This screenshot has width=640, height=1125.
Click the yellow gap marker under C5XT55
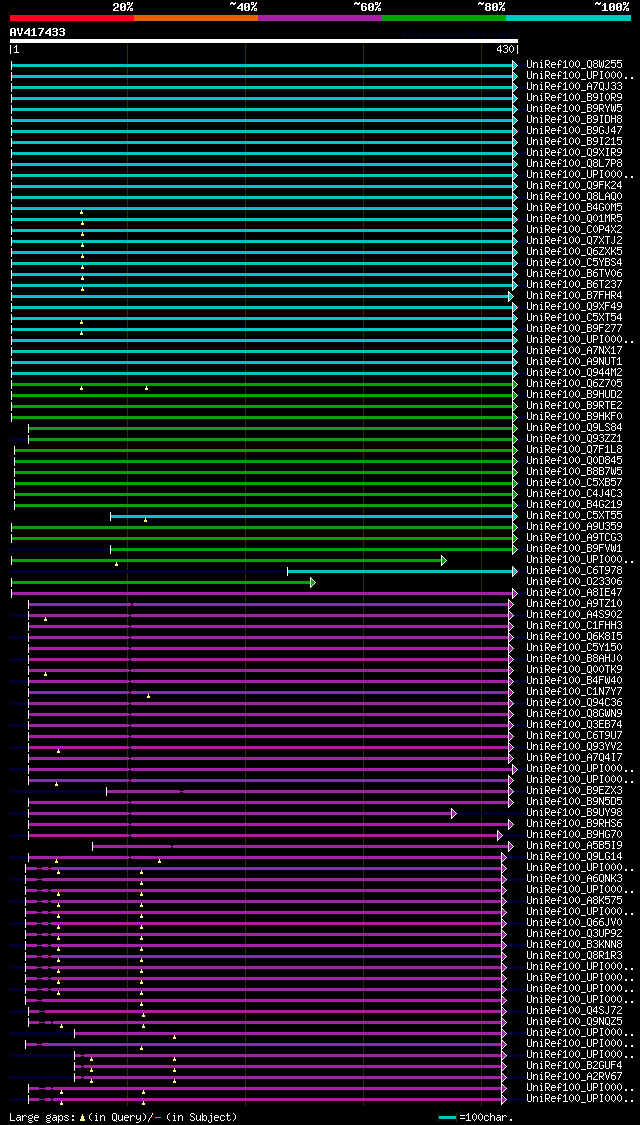click(146, 520)
